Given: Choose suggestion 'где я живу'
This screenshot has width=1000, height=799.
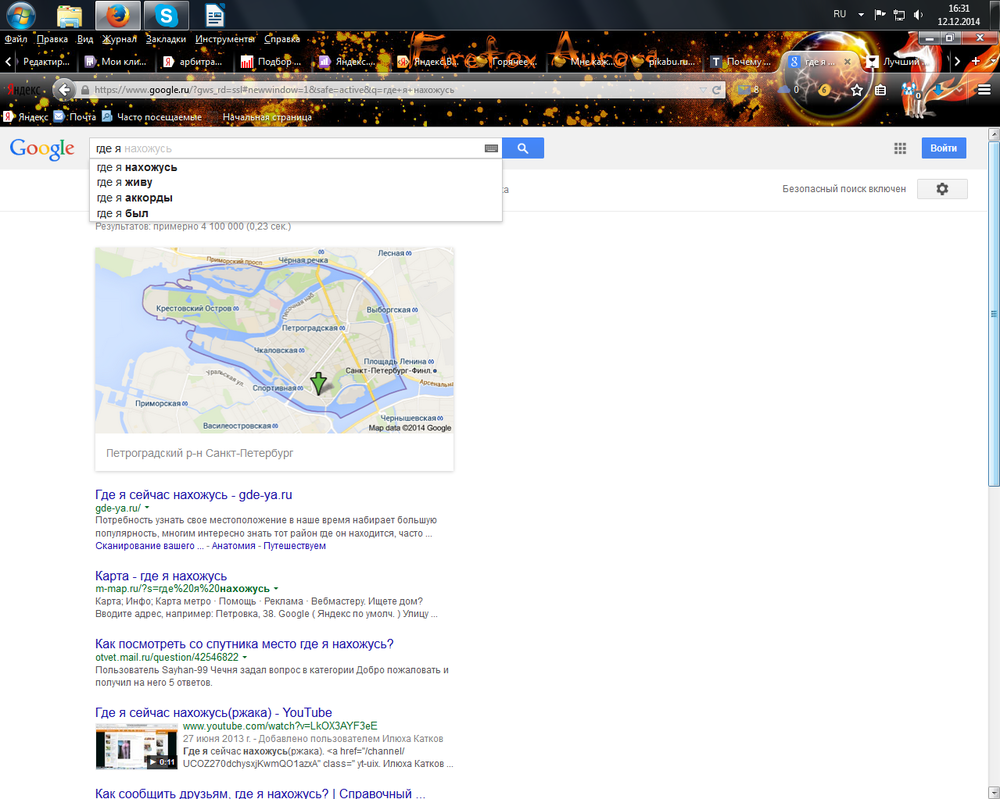Looking at the screenshot, I should 296,182.
